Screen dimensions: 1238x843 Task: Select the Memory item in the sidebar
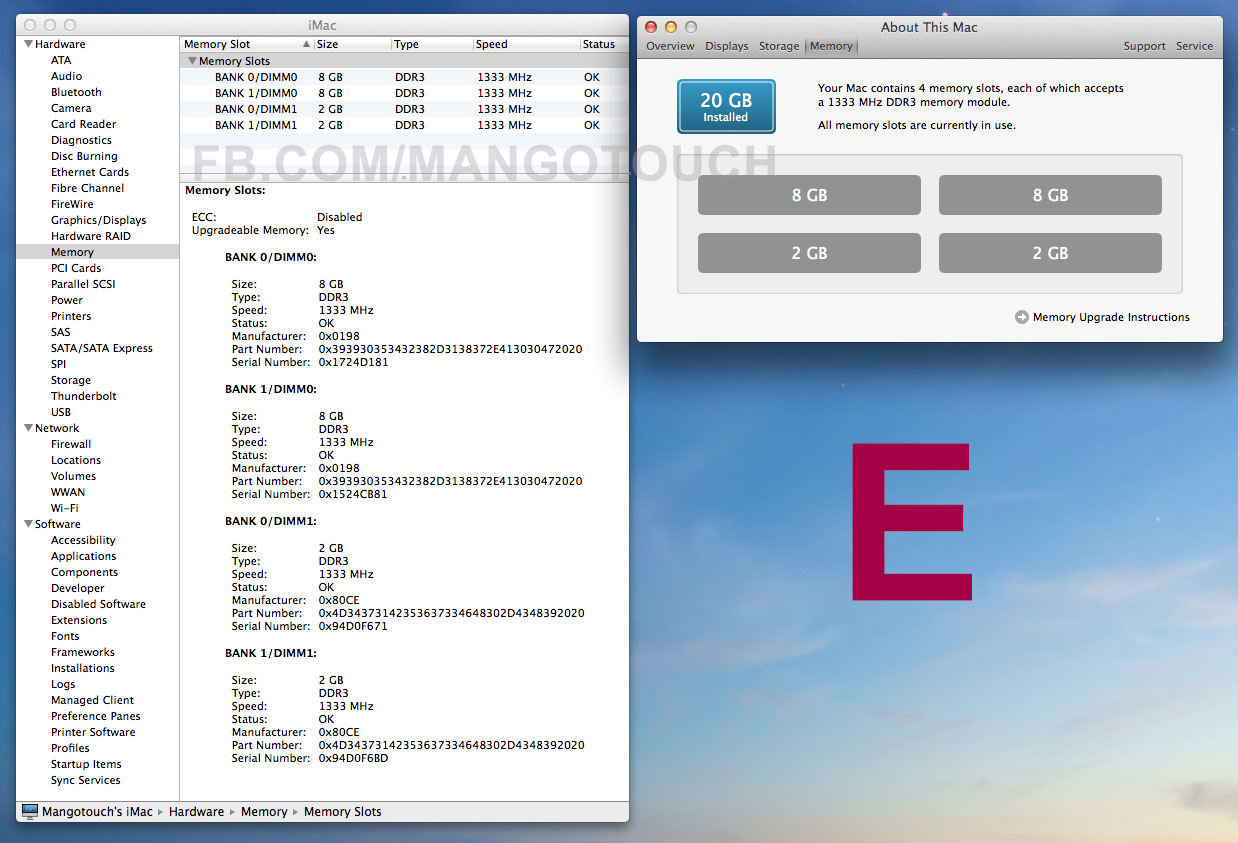click(72, 252)
